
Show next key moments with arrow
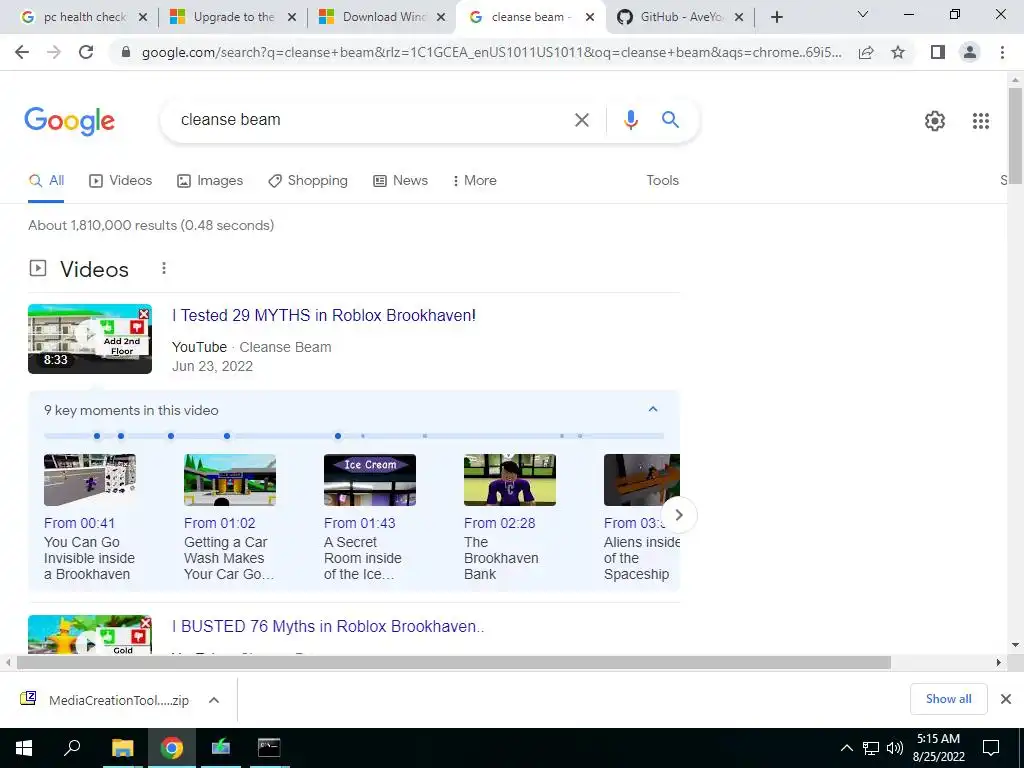pos(679,515)
